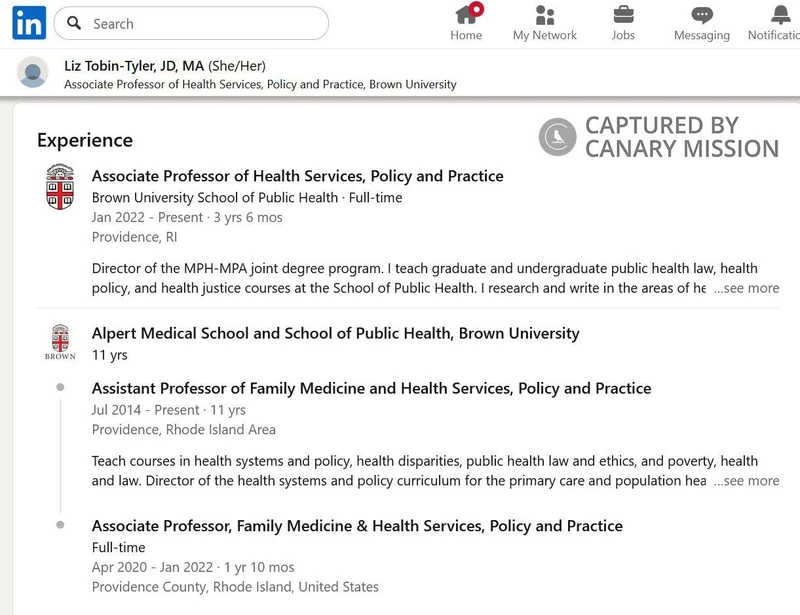Screen dimensions: 800x615
Task: Go to the Jobs briefcase icon
Action: [623, 15]
